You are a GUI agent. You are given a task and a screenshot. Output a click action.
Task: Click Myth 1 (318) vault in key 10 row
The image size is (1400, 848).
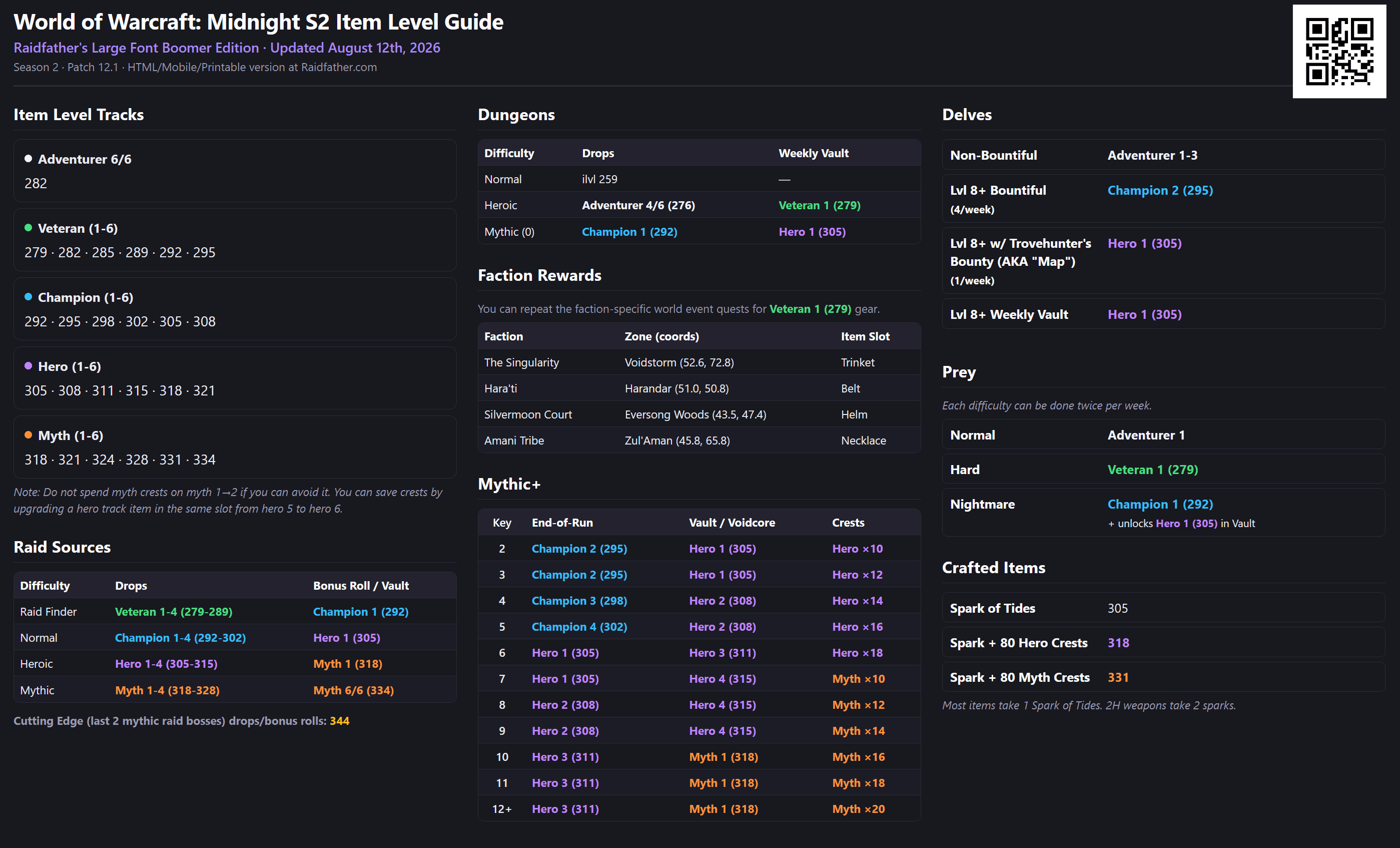724,757
